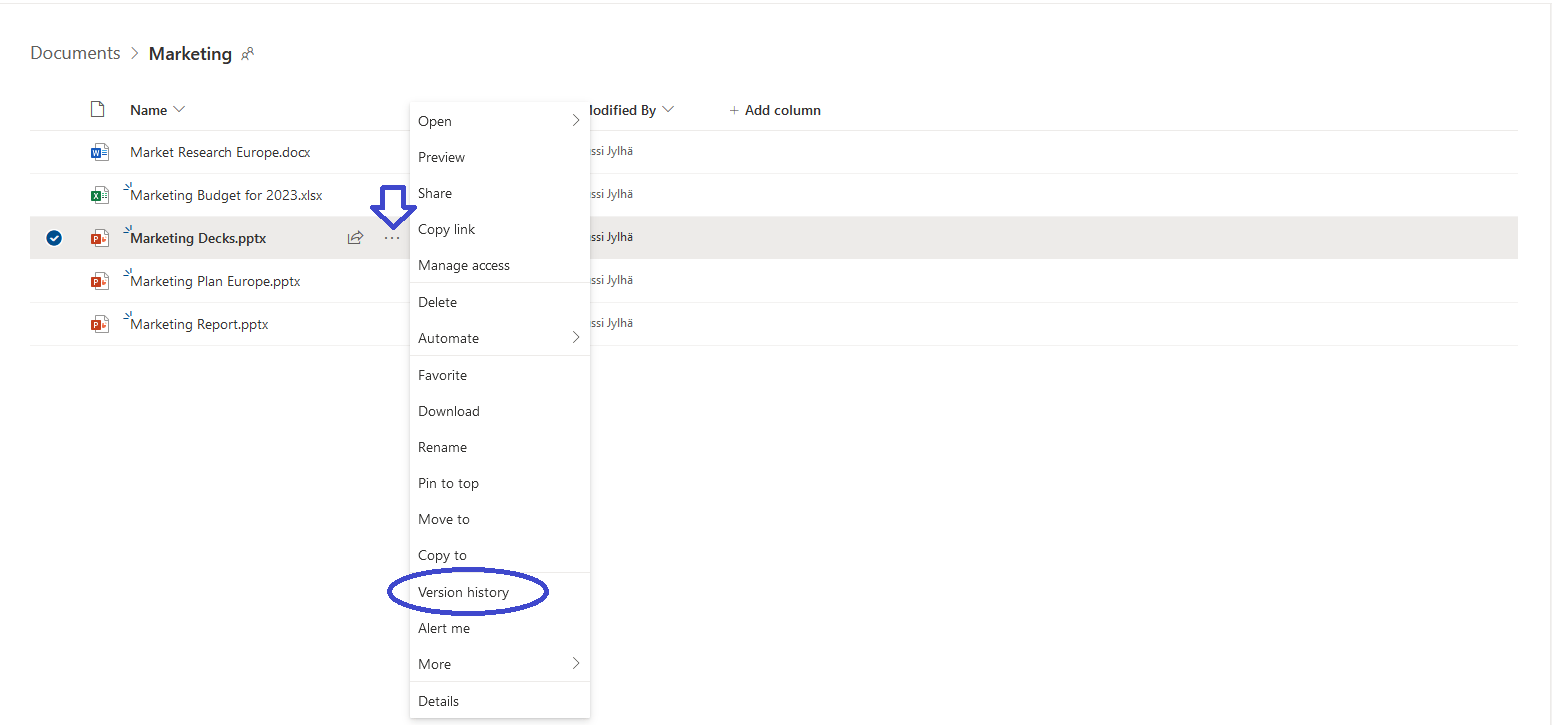Click the PowerPoint icon for Marketing Decks
This screenshot has height=725, width=1552.
click(99, 238)
